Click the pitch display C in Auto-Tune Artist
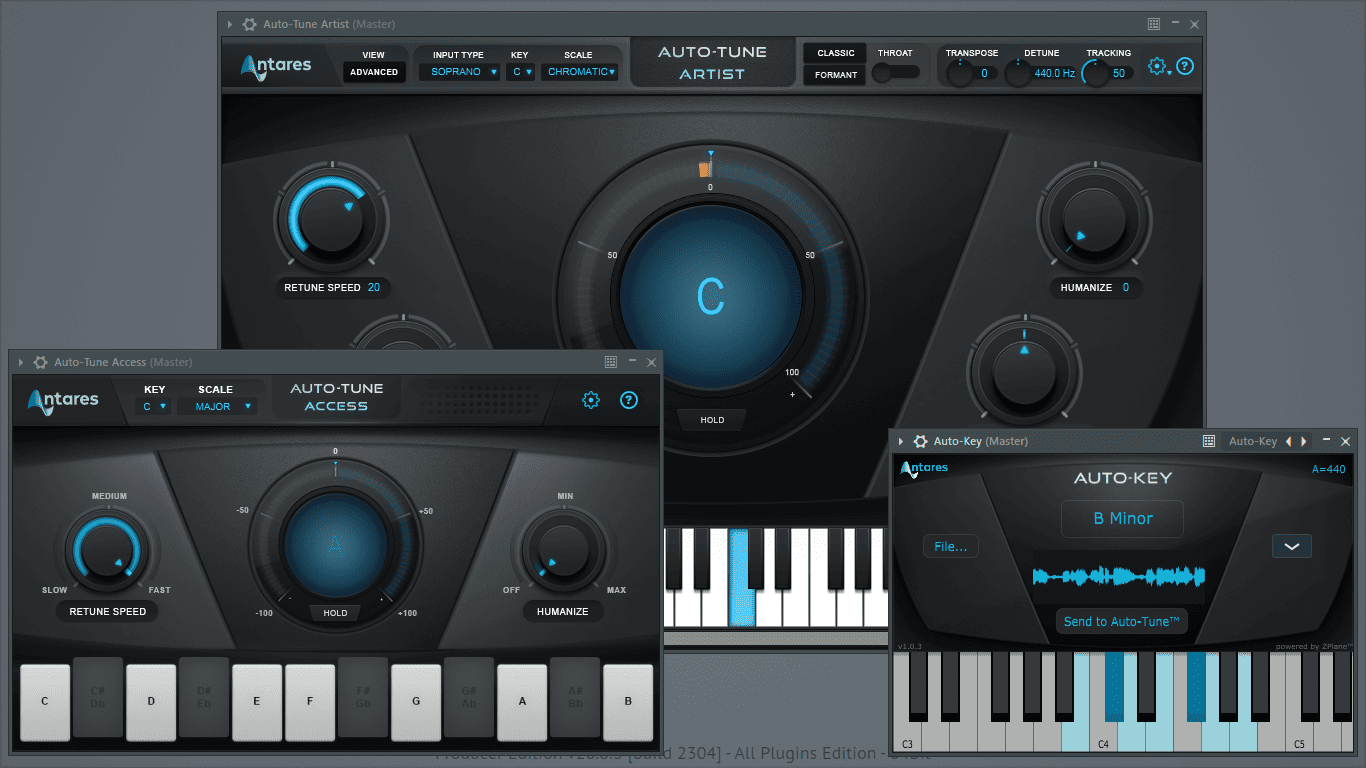This screenshot has width=1366, height=768. pyautogui.click(x=710, y=297)
